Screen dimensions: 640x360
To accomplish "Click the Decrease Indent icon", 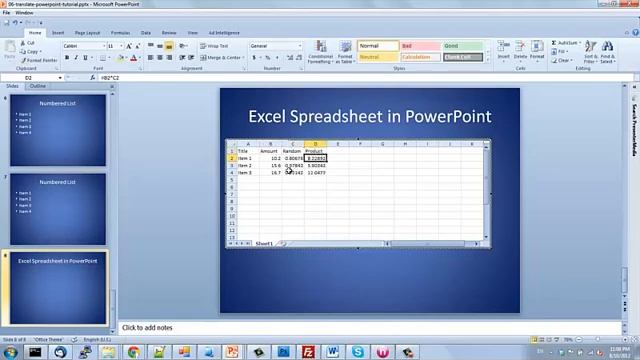I will click(182, 58).
